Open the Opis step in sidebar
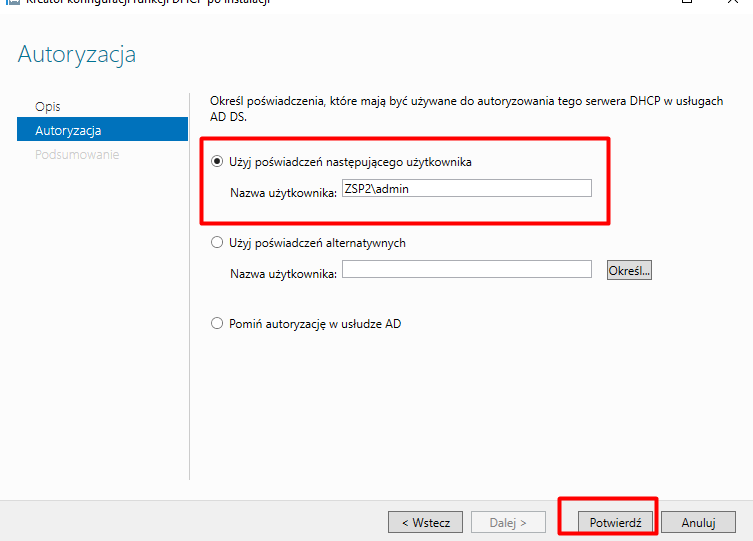753x541 pixels. coord(48,106)
